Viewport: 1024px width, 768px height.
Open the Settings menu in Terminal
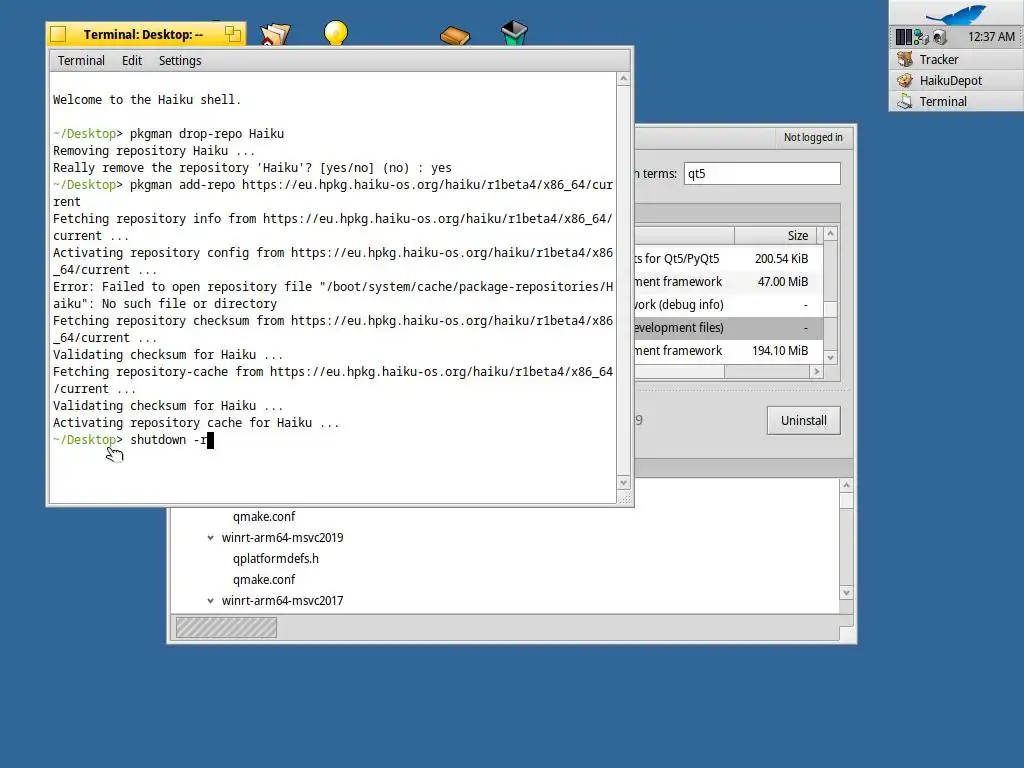point(180,61)
